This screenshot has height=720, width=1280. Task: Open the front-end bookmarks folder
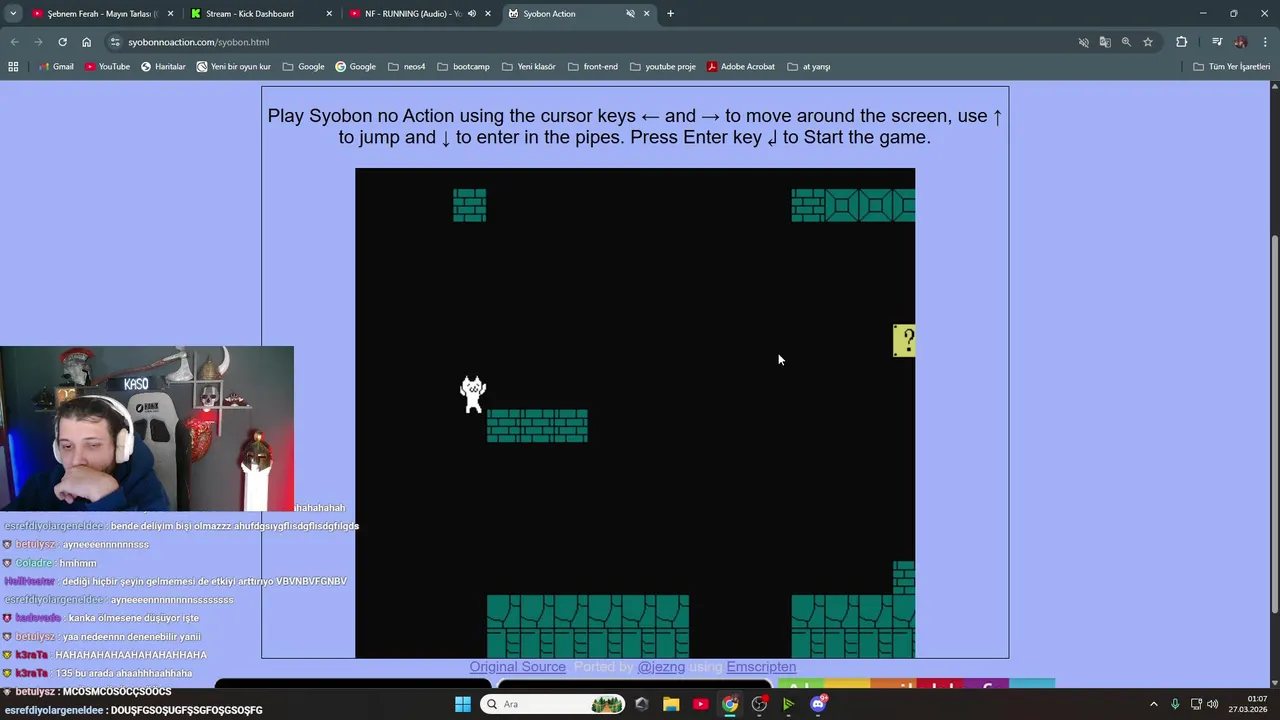(592, 66)
